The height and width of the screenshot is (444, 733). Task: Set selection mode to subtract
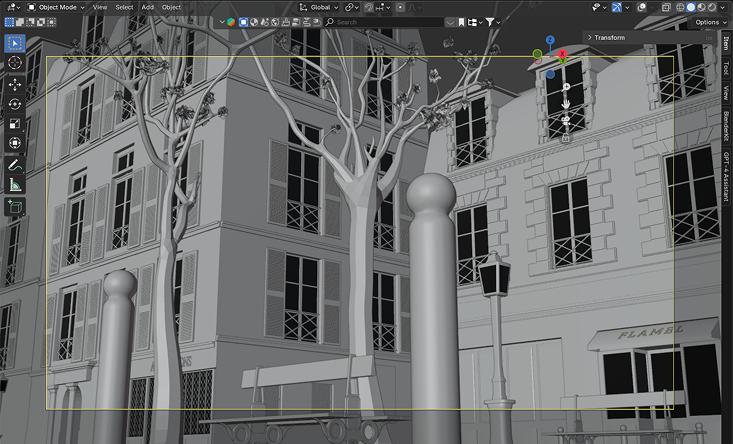(30, 22)
